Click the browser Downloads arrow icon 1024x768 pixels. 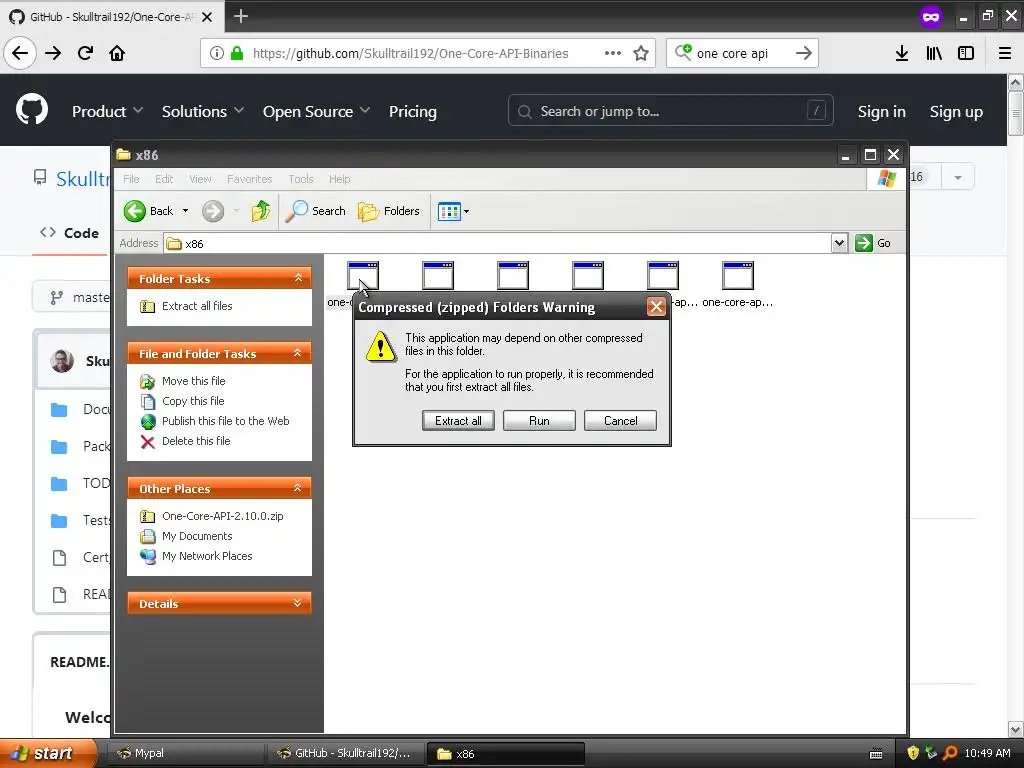coord(902,53)
